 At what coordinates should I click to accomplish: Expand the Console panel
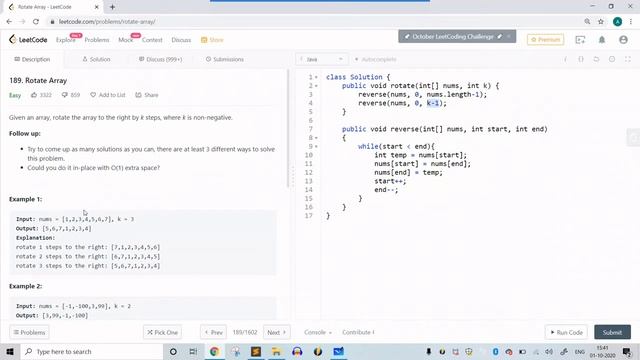pyautogui.click(x=318, y=332)
